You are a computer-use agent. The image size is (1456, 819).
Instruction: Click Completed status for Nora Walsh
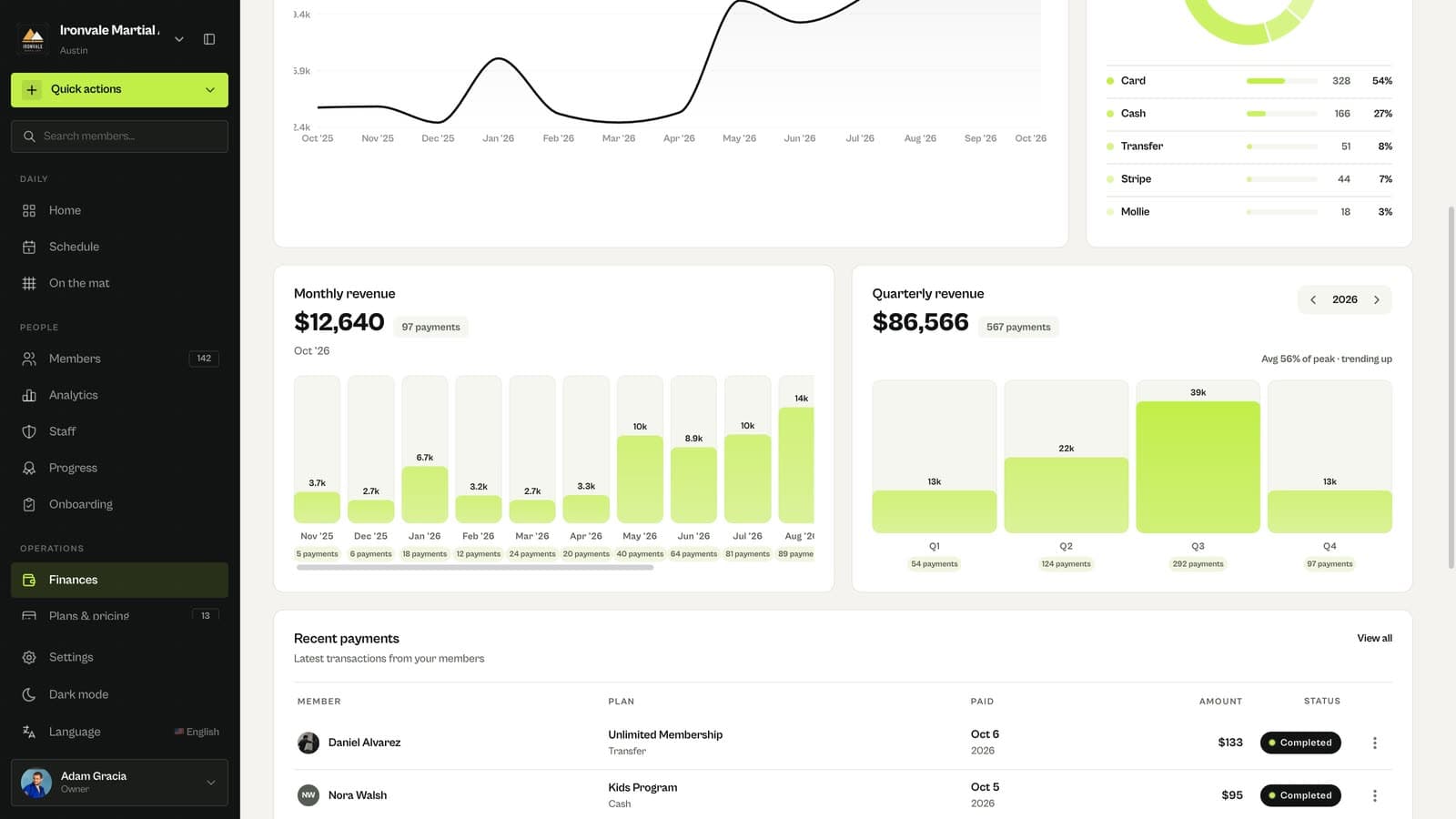click(1300, 795)
